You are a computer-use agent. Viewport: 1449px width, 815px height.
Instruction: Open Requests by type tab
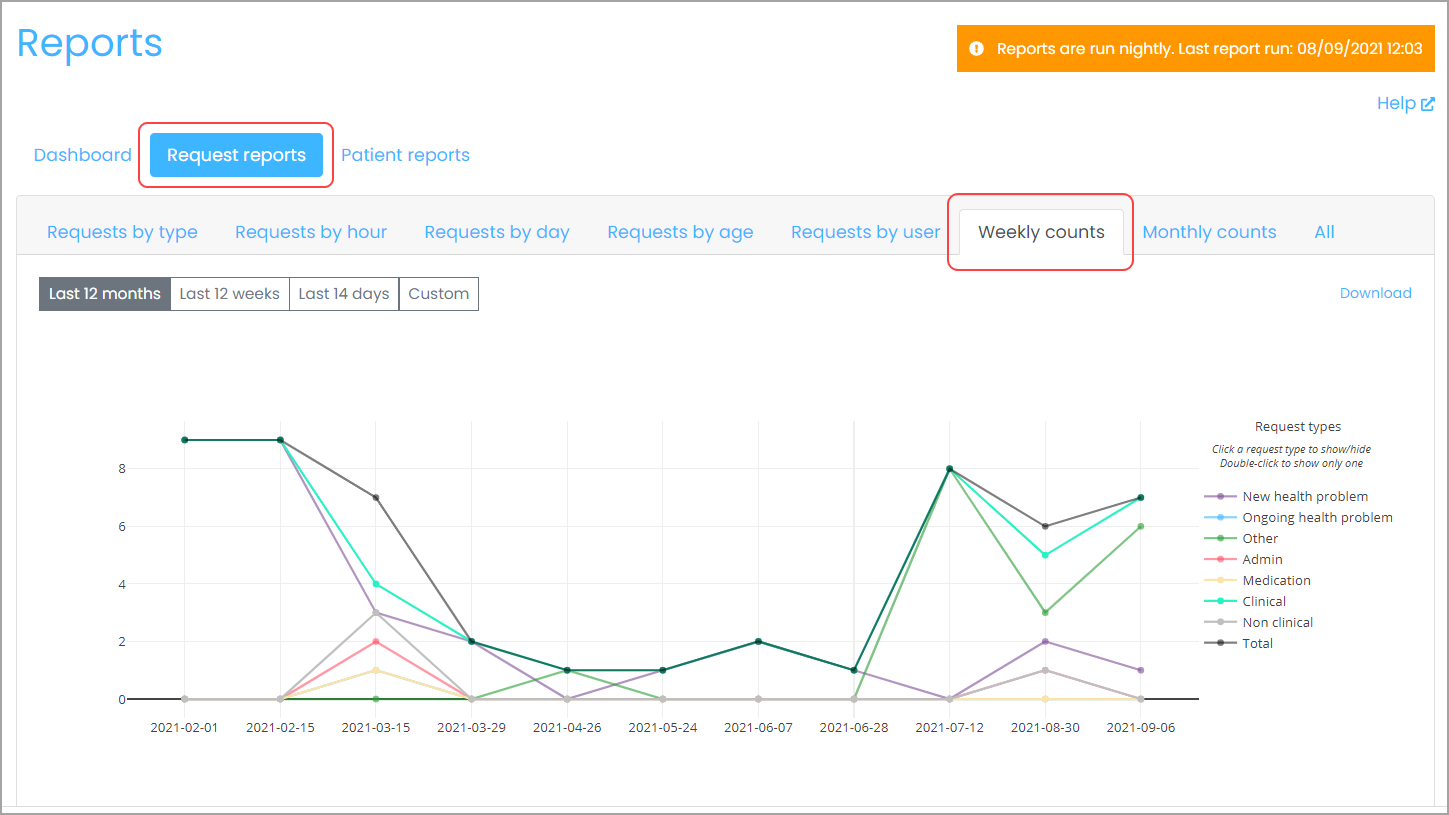click(x=122, y=232)
